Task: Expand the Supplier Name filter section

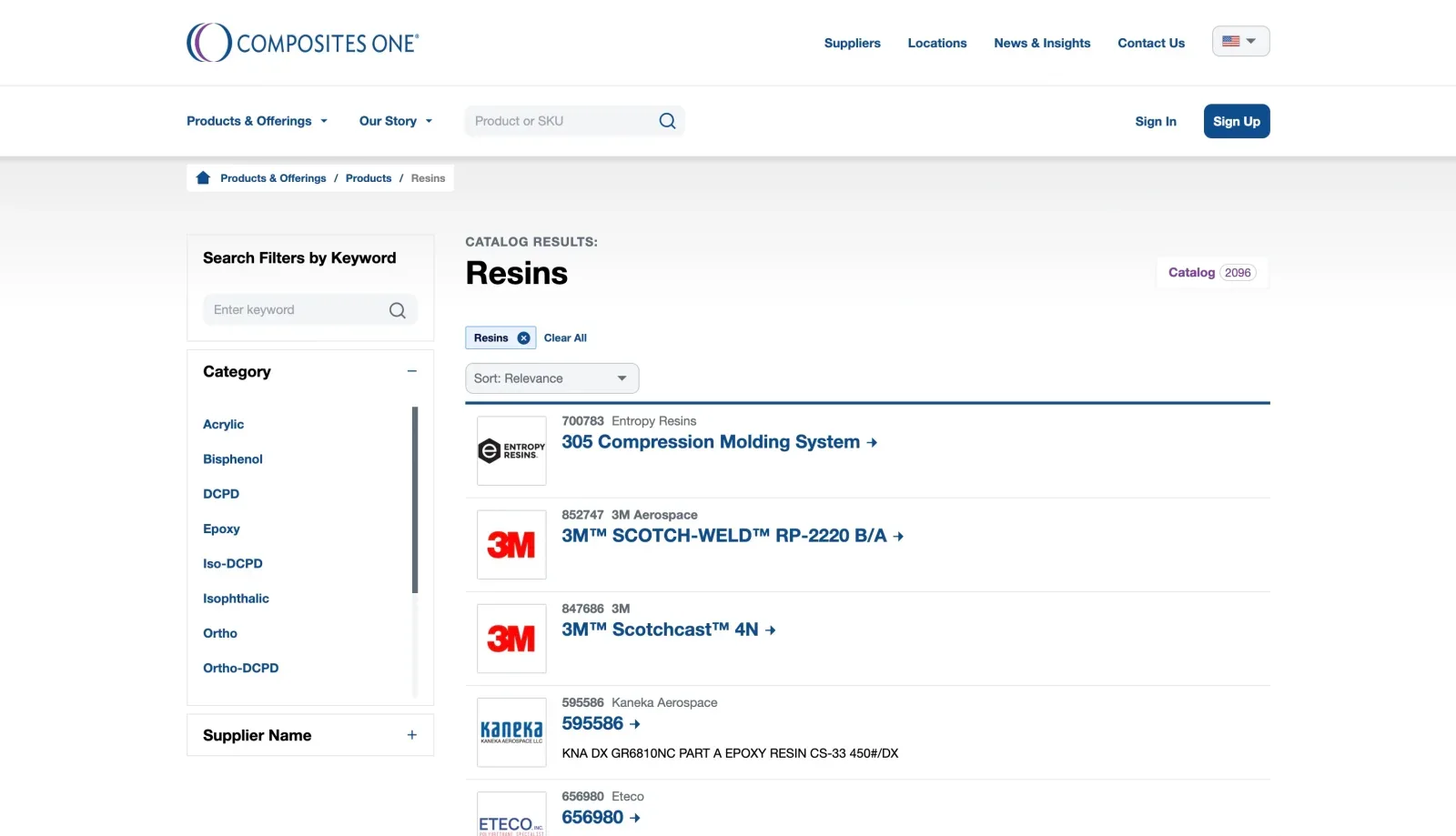Action: pos(412,735)
